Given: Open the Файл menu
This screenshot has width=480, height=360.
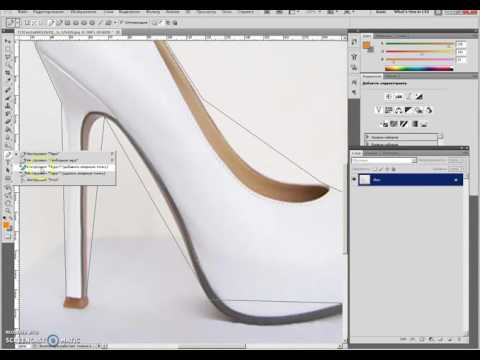Looking at the screenshot, I should click(23, 12).
